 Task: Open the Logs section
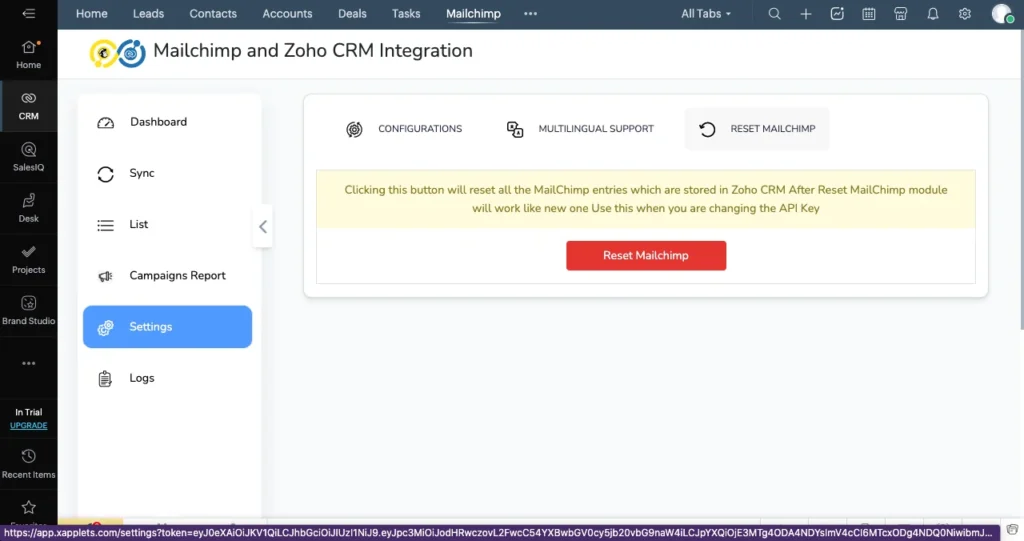(x=167, y=378)
